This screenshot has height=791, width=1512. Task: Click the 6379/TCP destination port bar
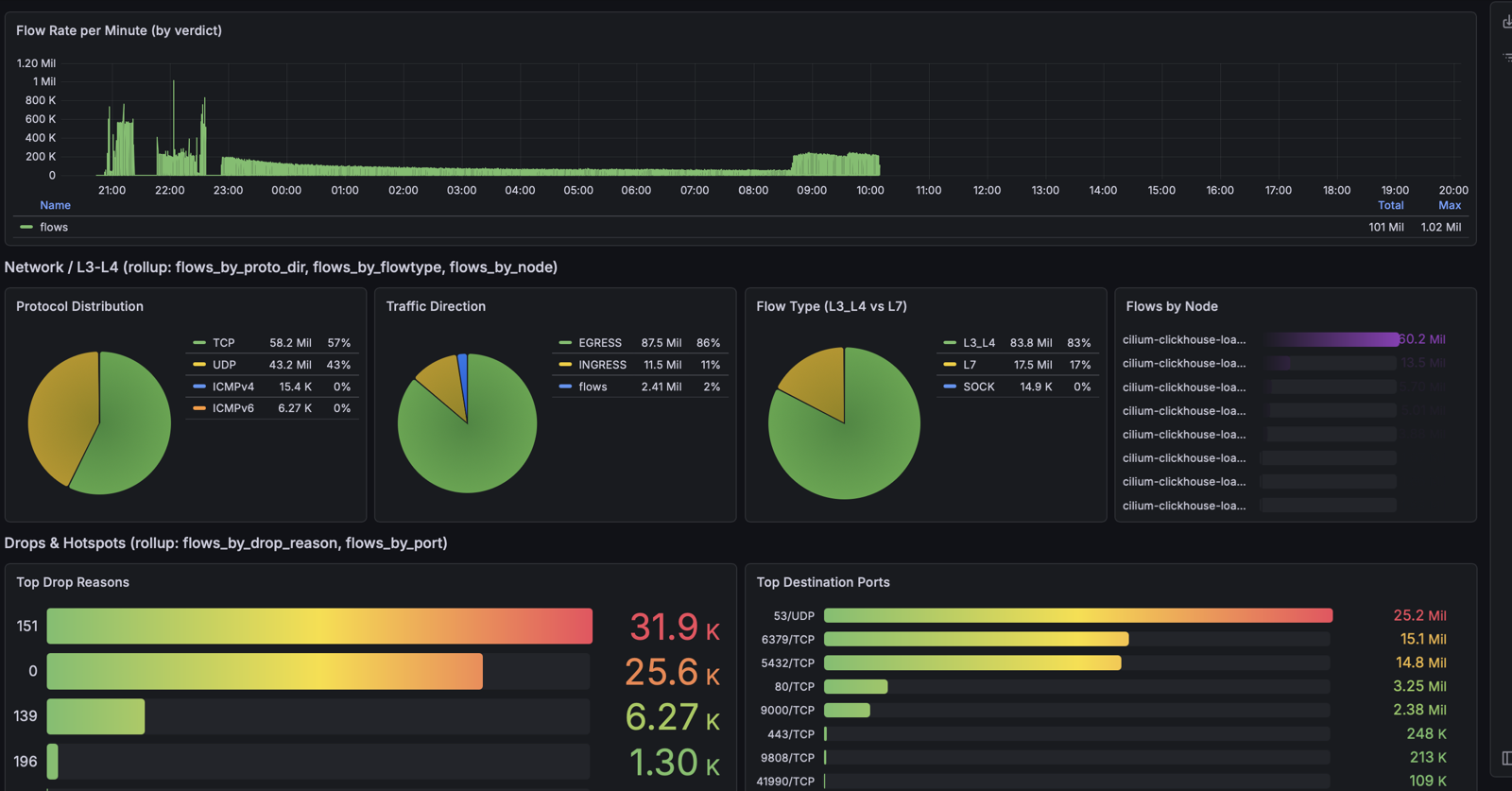point(976,639)
